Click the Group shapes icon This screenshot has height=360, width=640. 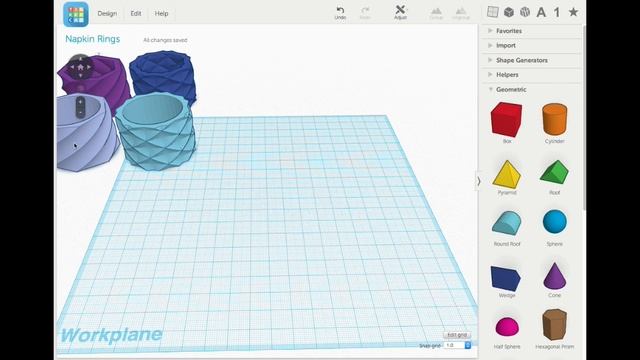(x=436, y=13)
